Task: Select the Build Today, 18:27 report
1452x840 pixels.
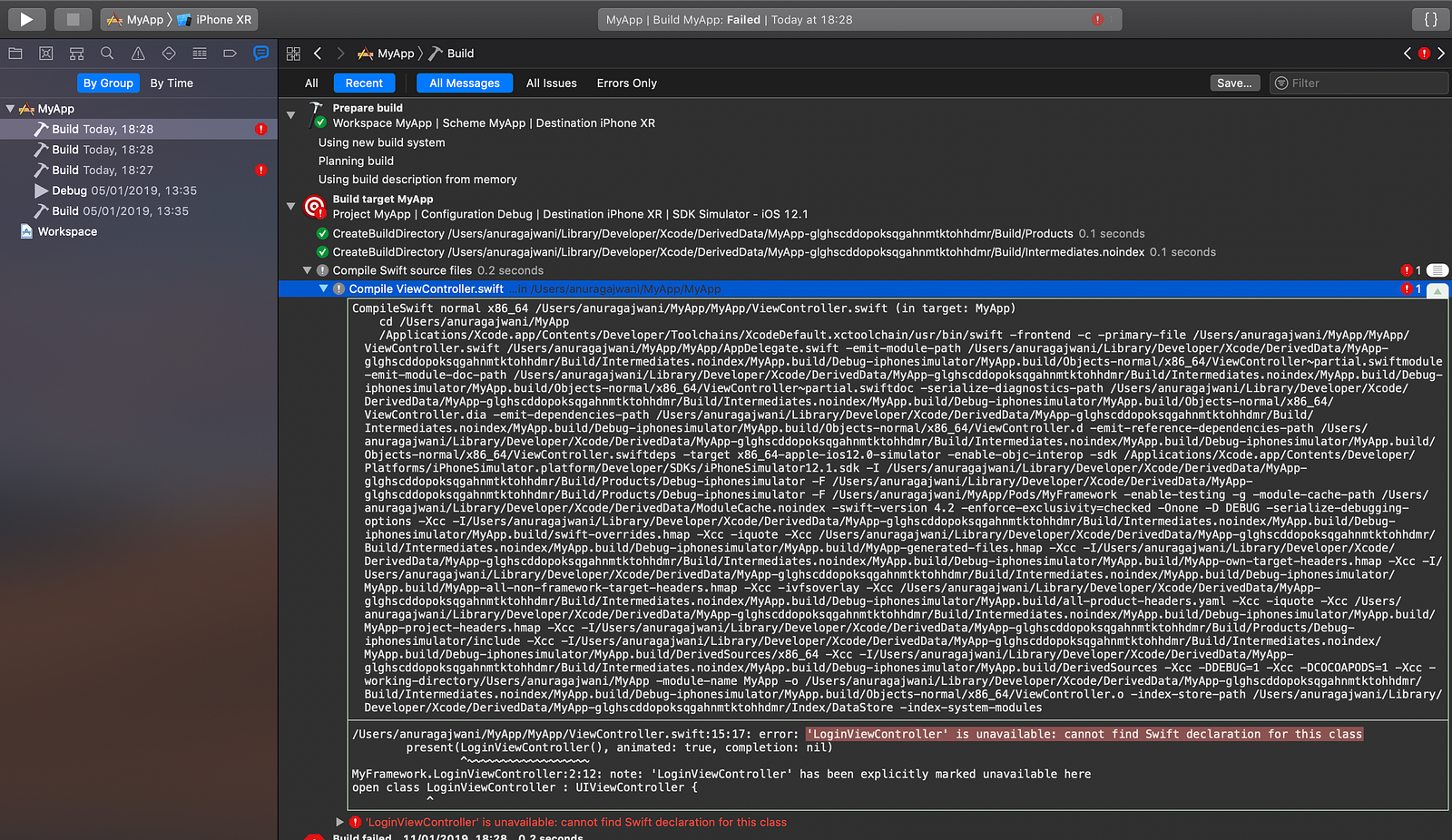Action: (x=138, y=170)
